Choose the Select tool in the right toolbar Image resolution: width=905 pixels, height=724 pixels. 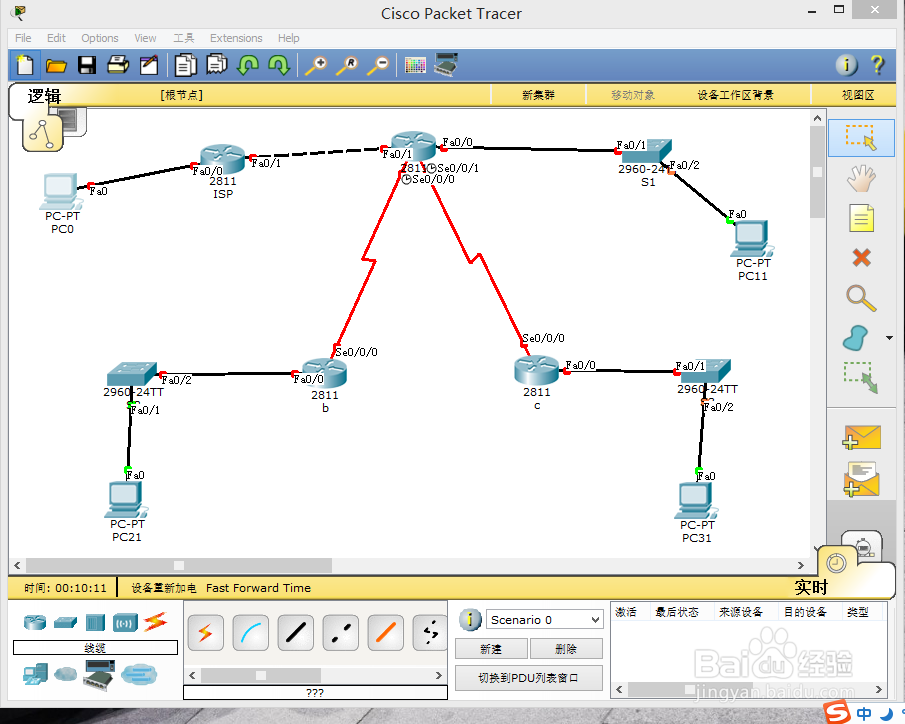click(861, 138)
